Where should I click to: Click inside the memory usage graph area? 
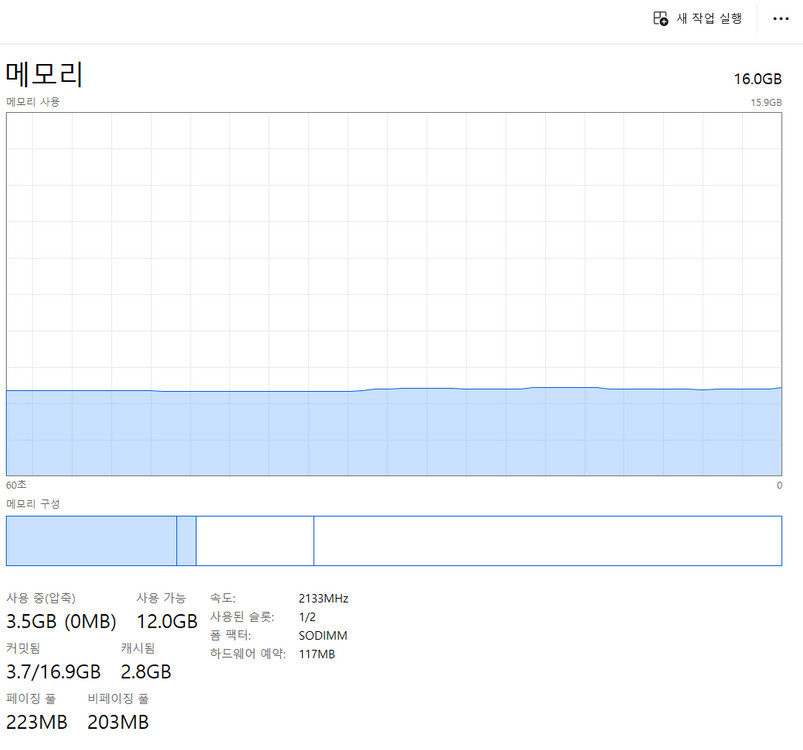(x=394, y=294)
